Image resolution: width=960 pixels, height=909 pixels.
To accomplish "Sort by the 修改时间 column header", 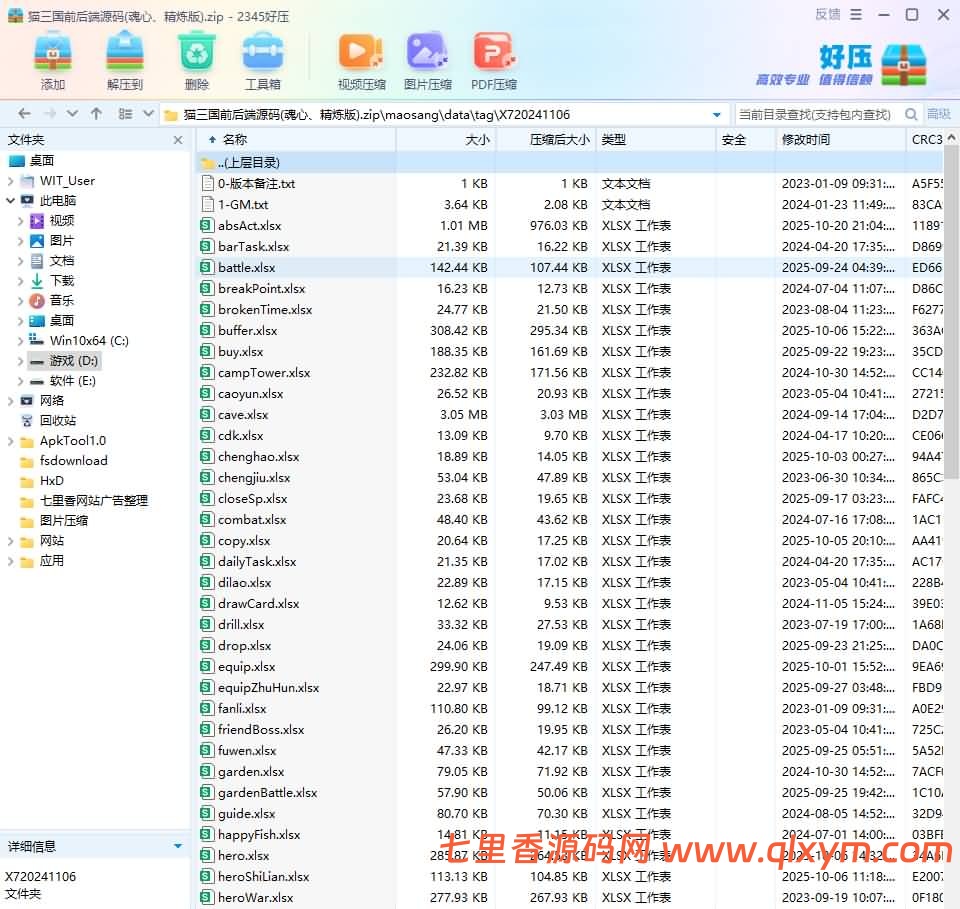I will (x=806, y=140).
